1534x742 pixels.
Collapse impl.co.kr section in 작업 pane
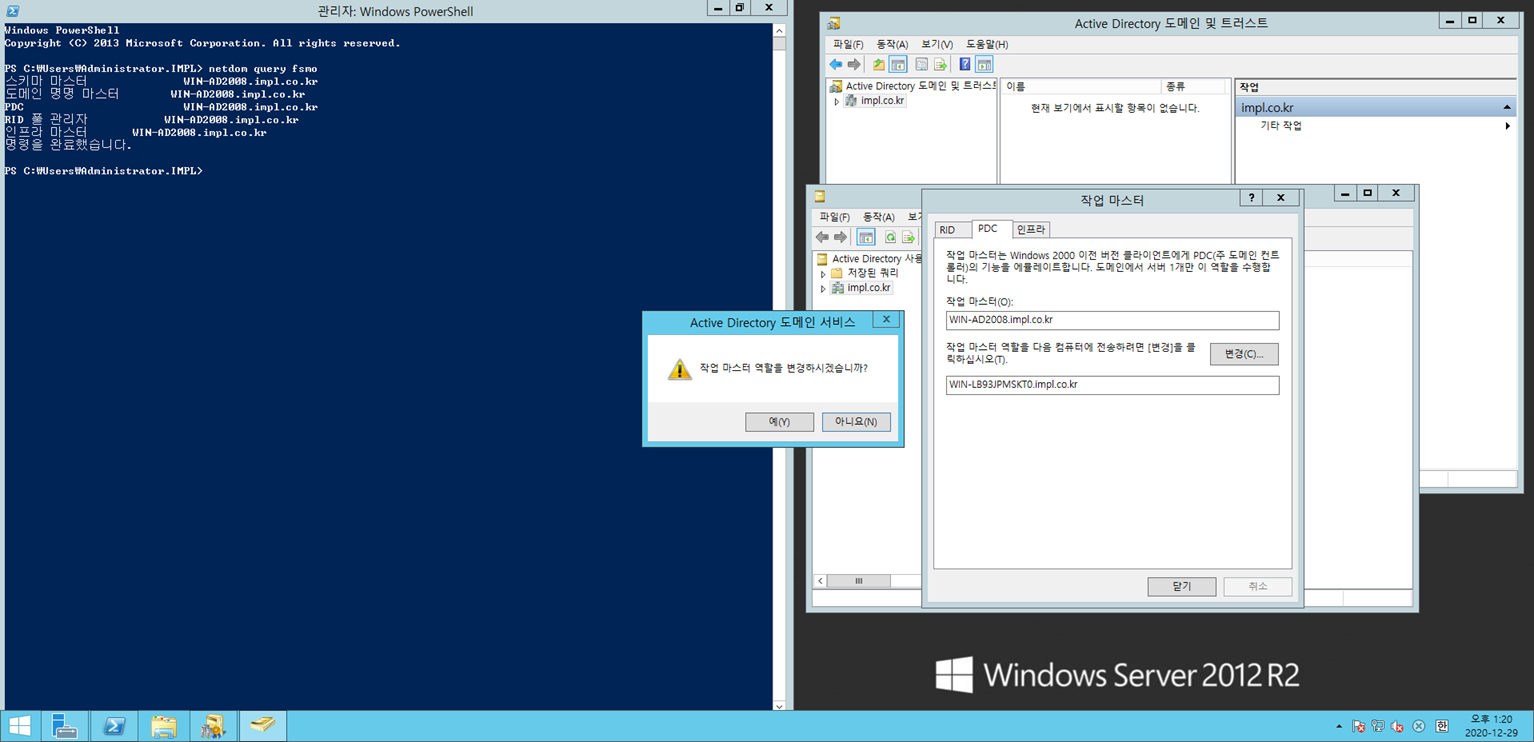(1506, 107)
